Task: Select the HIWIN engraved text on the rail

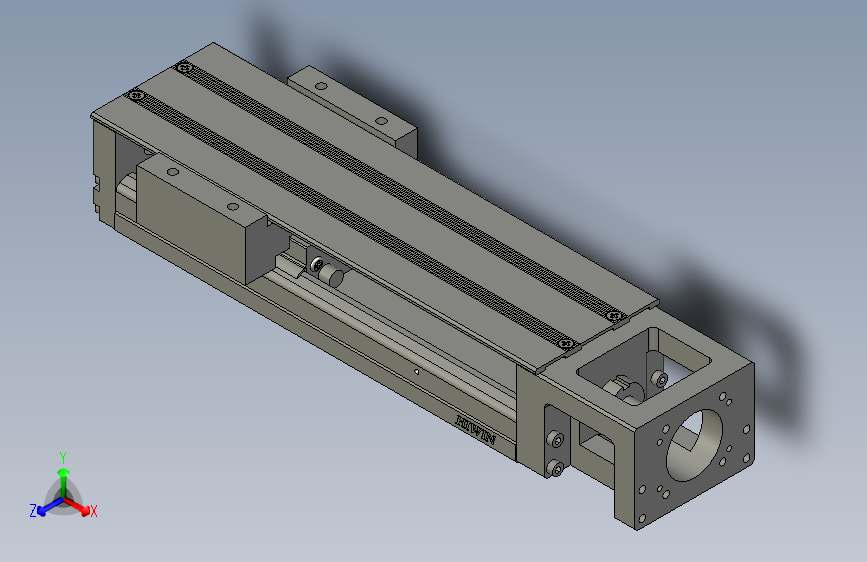Action: 476,430
